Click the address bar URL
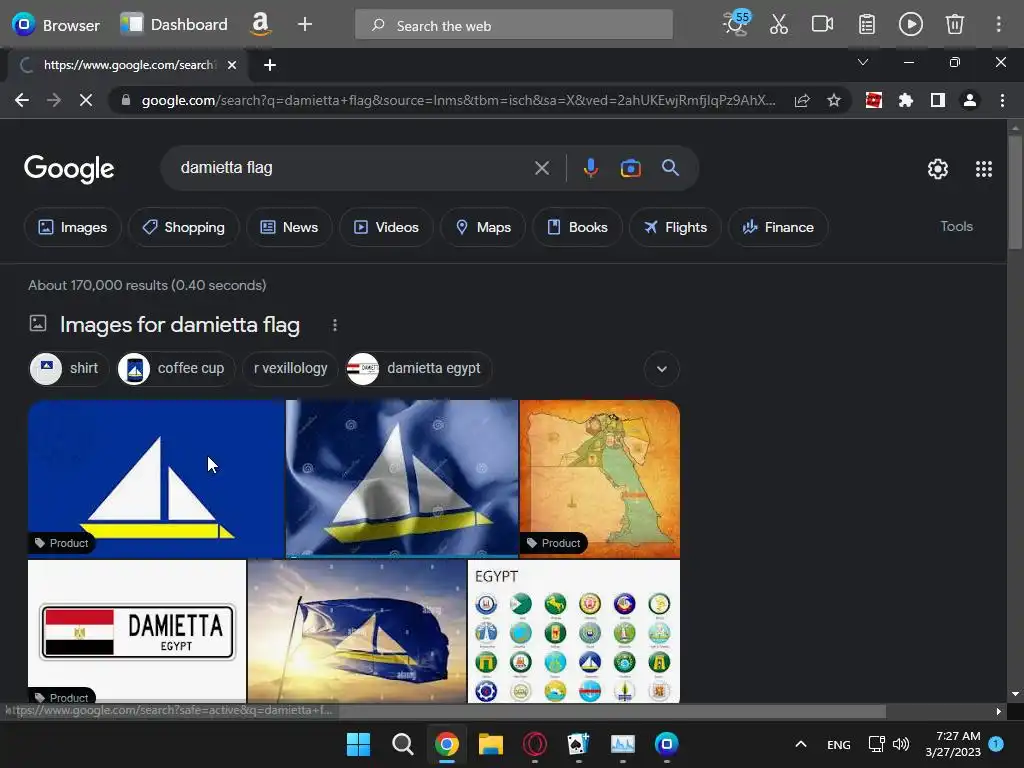 tap(458, 101)
